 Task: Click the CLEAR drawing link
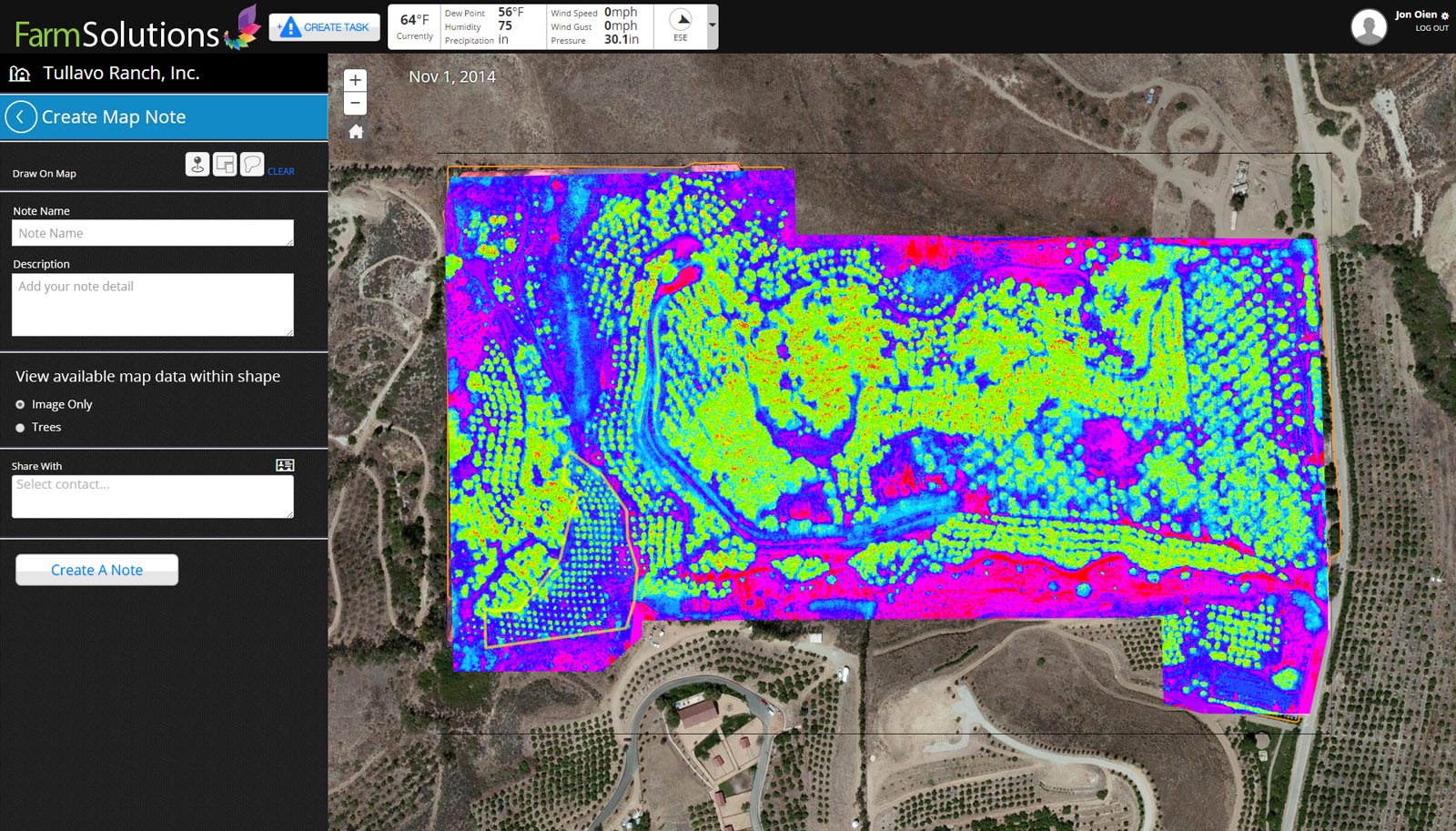[x=280, y=171]
